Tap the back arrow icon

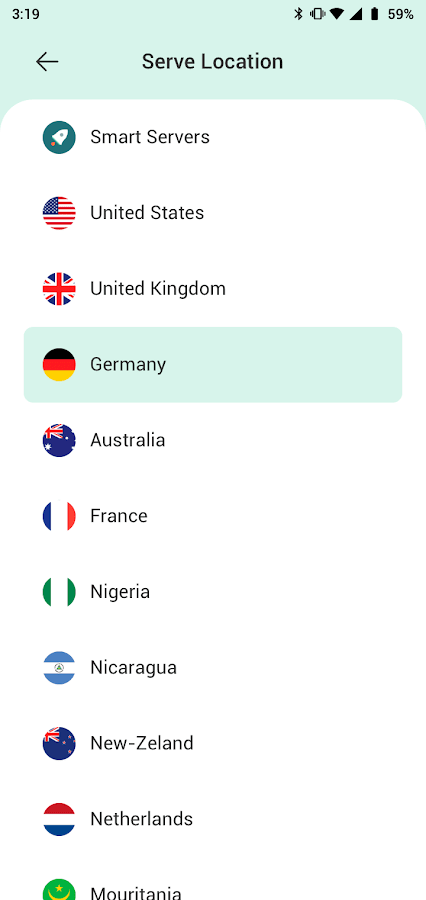(x=47, y=61)
